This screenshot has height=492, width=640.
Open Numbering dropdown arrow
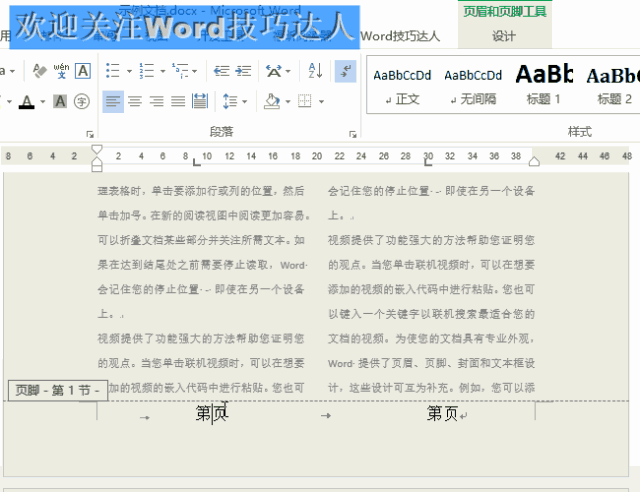pos(162,71)
